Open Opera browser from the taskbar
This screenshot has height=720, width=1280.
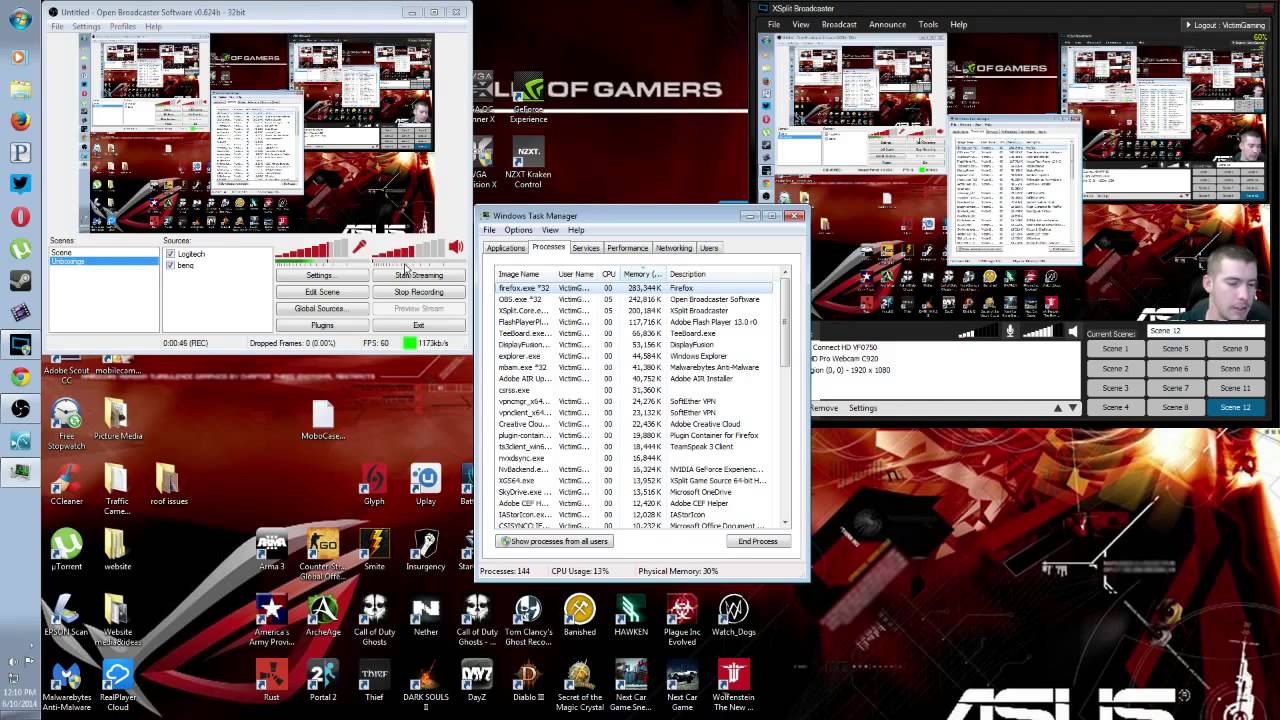(x=20, y=217)
